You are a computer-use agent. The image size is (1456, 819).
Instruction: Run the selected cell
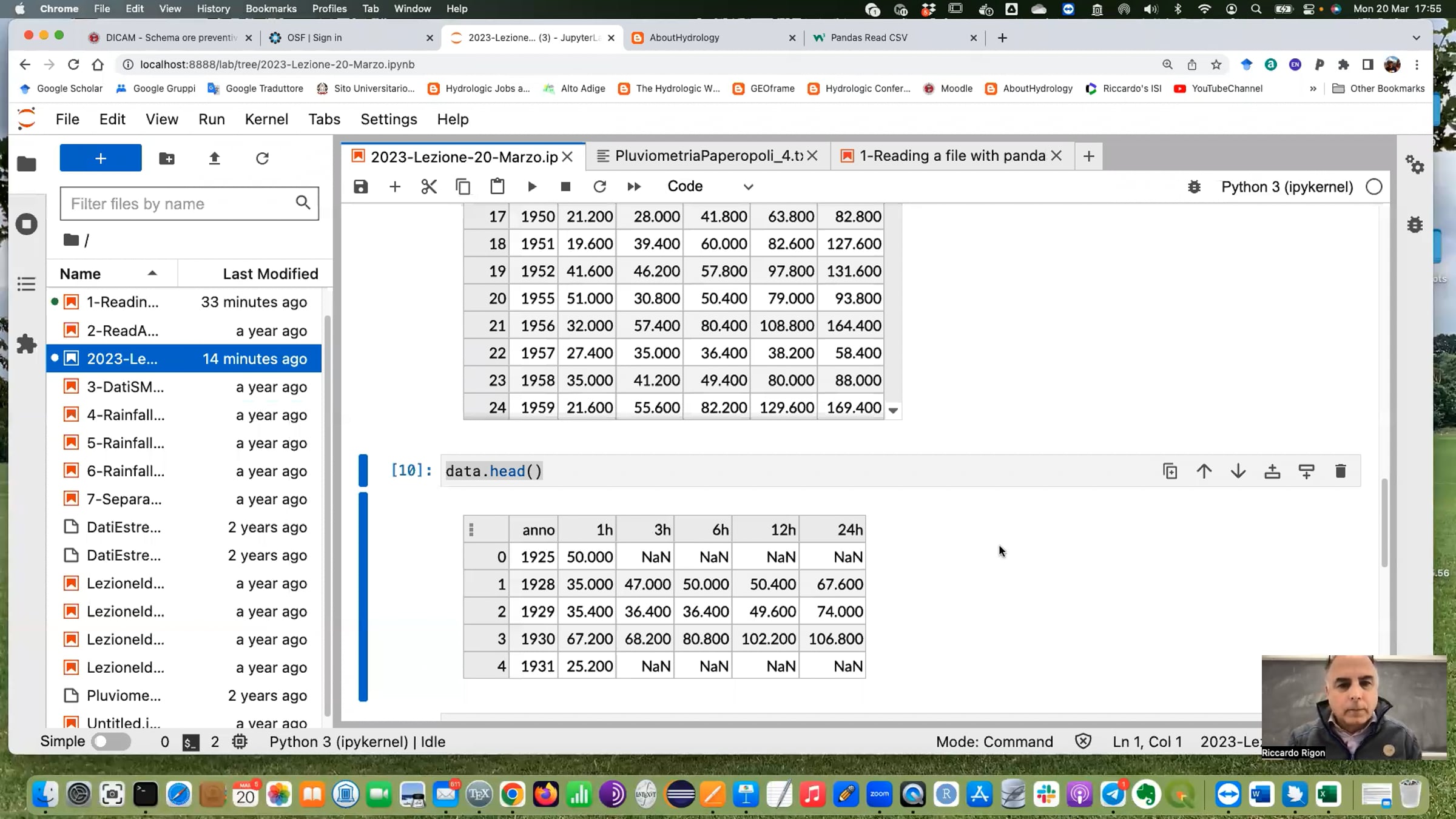click(x=532, y=186)
